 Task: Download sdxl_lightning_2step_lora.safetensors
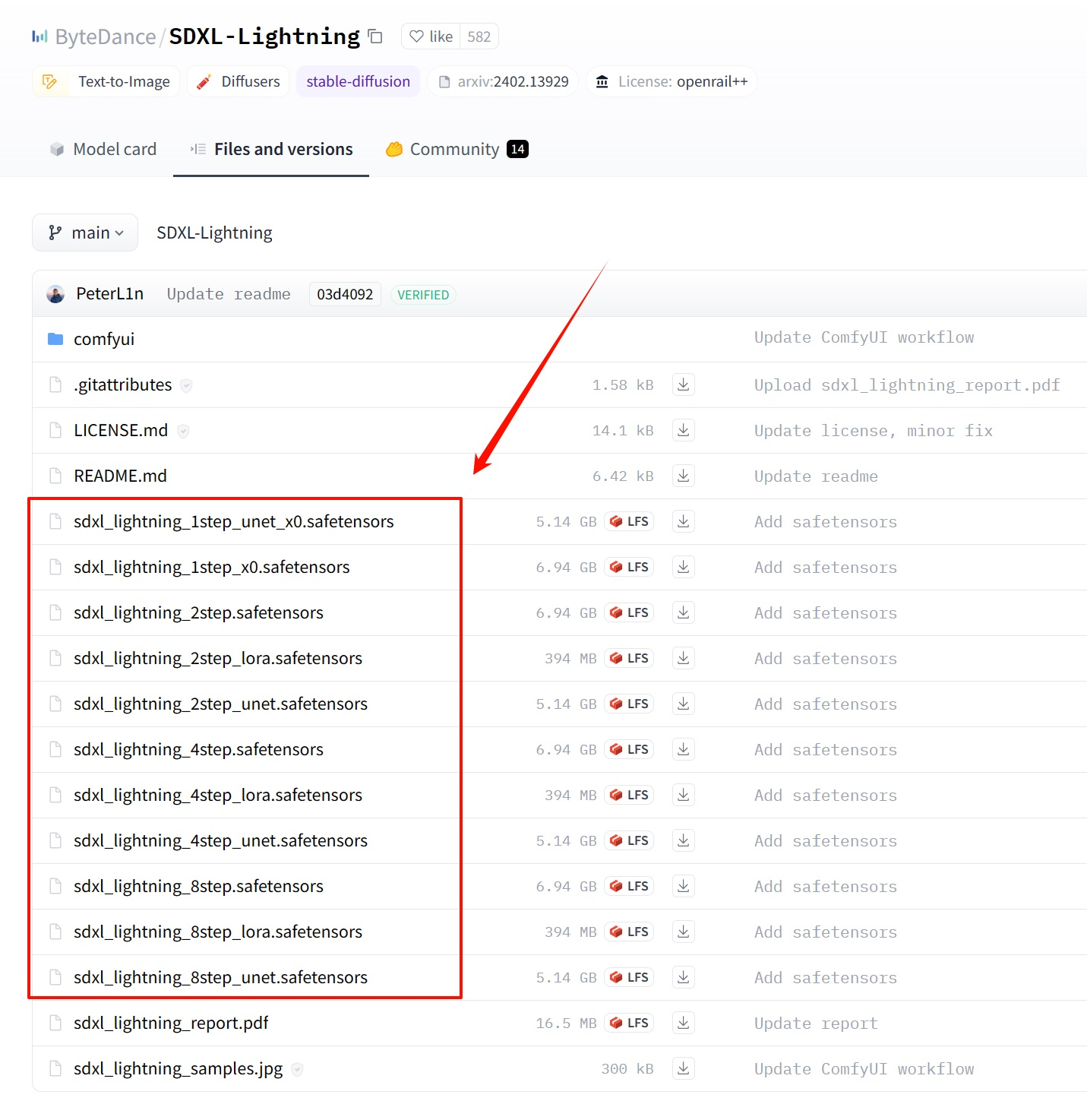[x=684, y=658]
